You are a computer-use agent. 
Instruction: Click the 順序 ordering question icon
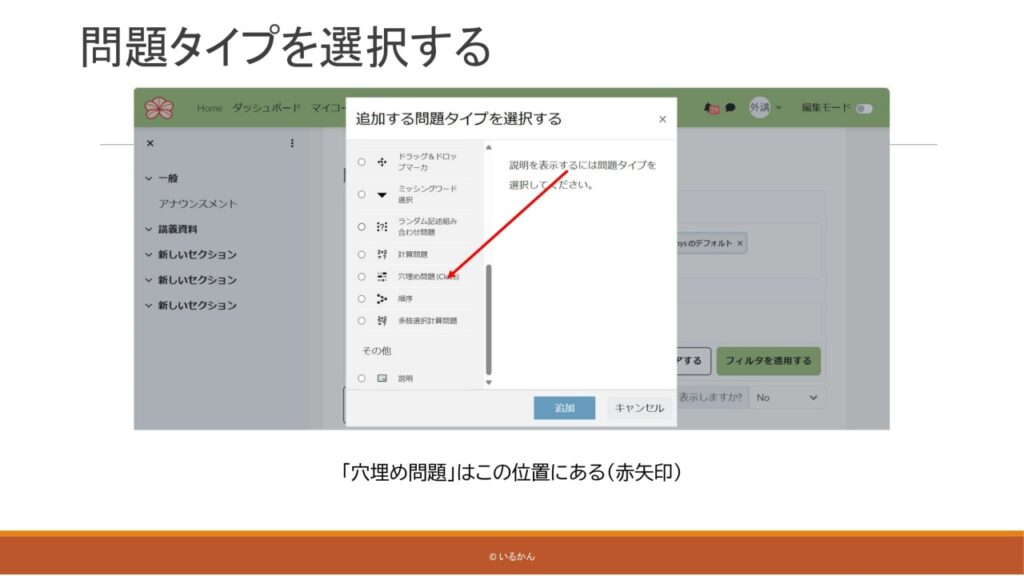[382, 298]
